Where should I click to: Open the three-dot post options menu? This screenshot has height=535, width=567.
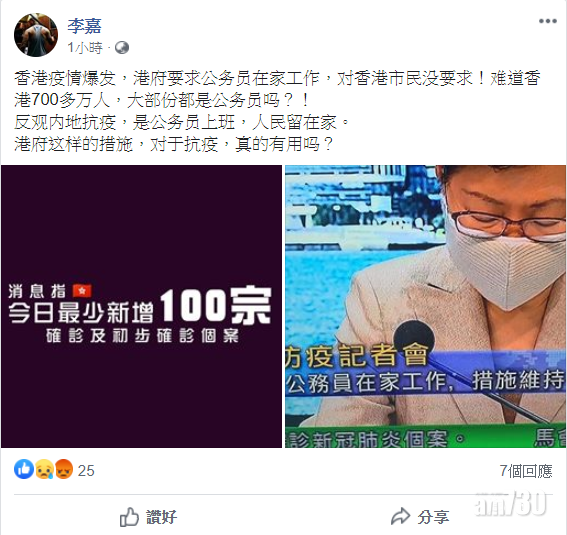point(547,21)
